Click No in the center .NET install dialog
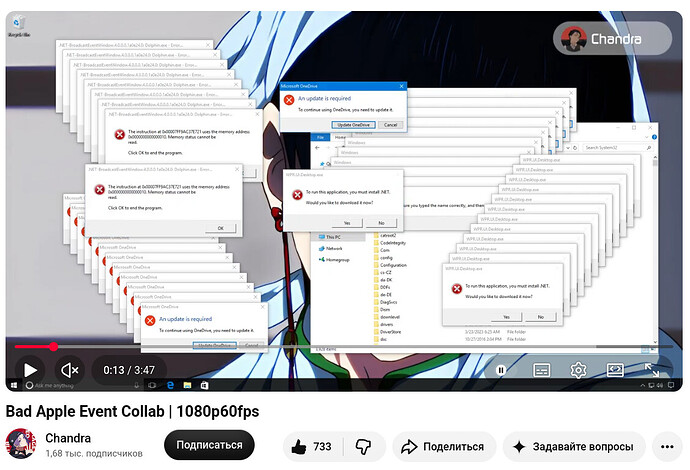Viewport: 690px width, 470px height. [381, 223]
